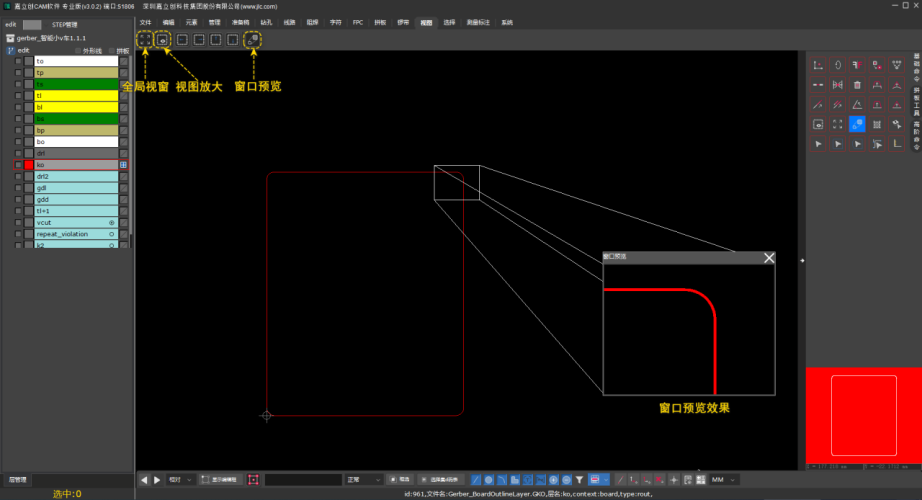This screenshot has width=922, height=500.
Task: Open the MM units dropdown
Action: point(724,480)
